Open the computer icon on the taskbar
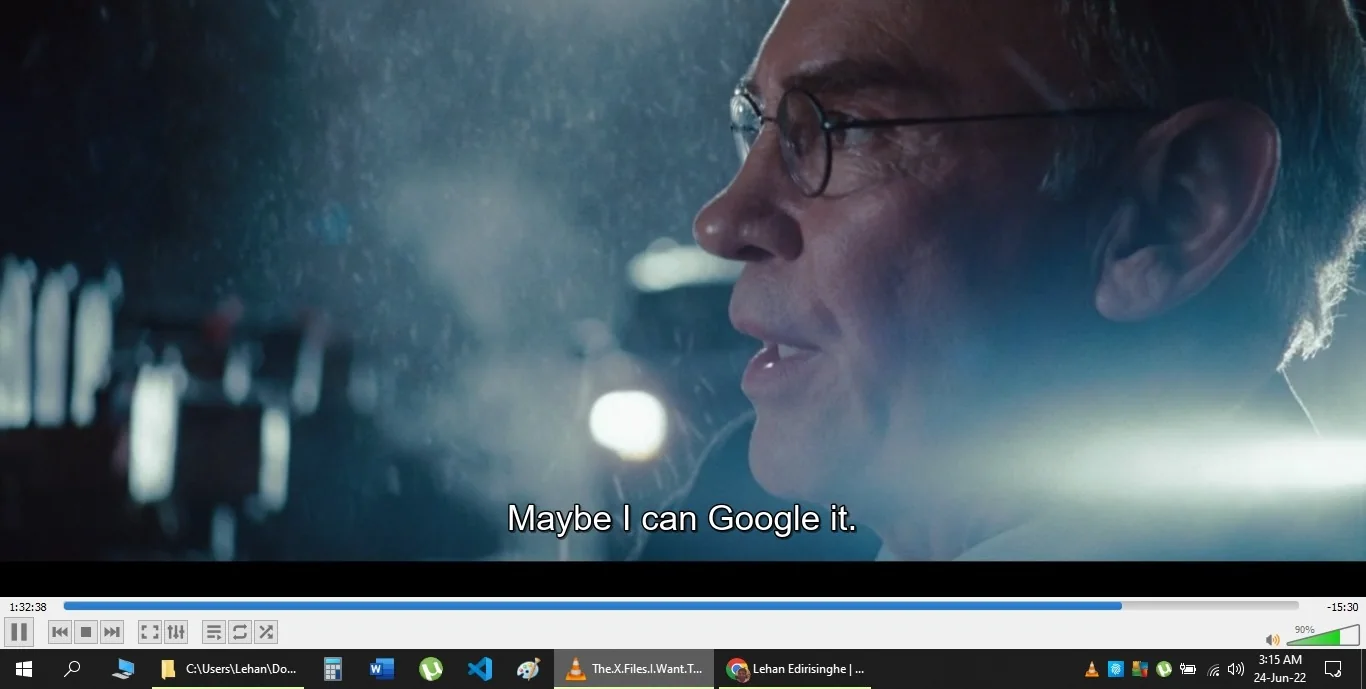 124,669
